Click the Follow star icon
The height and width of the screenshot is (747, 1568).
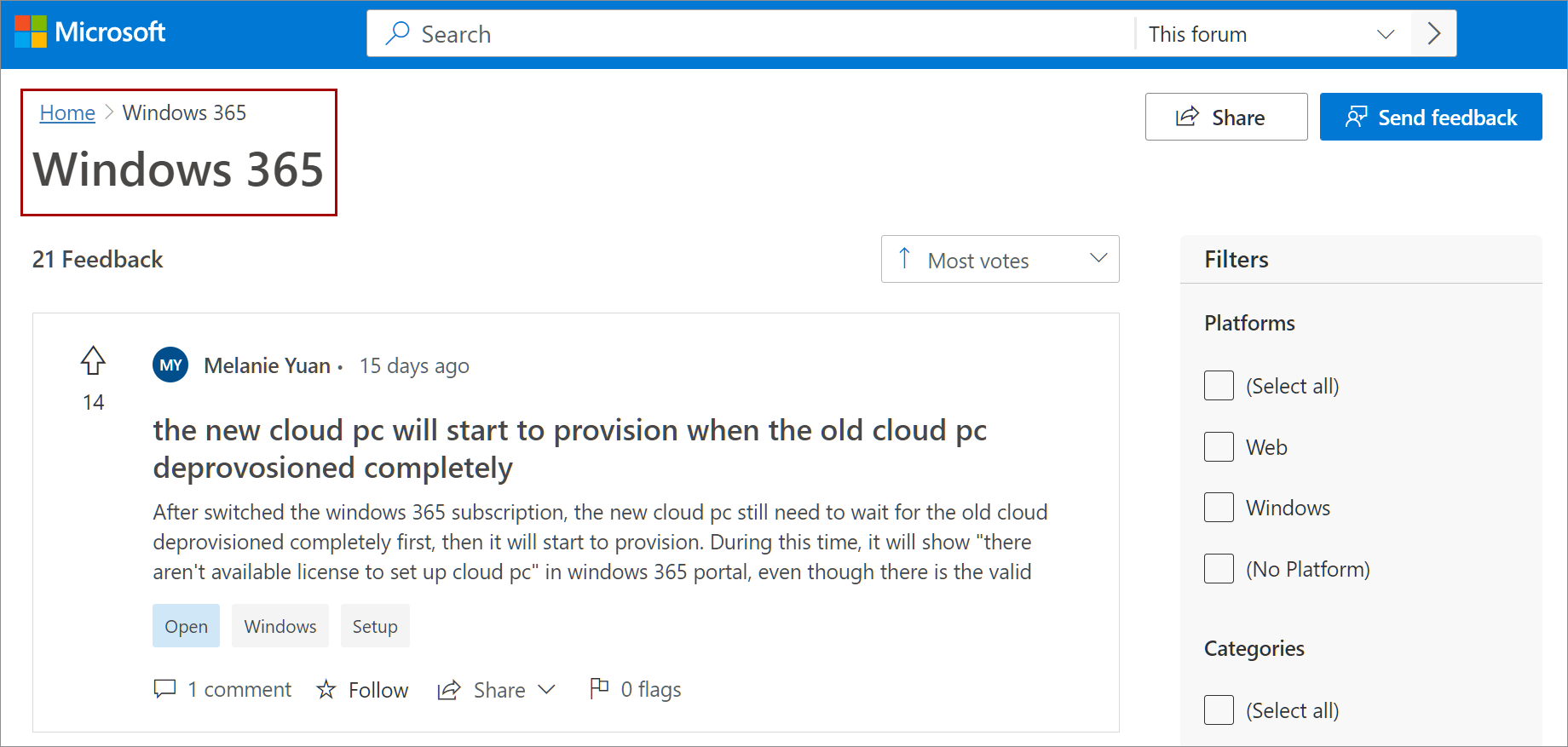click(x=326, y=689)
